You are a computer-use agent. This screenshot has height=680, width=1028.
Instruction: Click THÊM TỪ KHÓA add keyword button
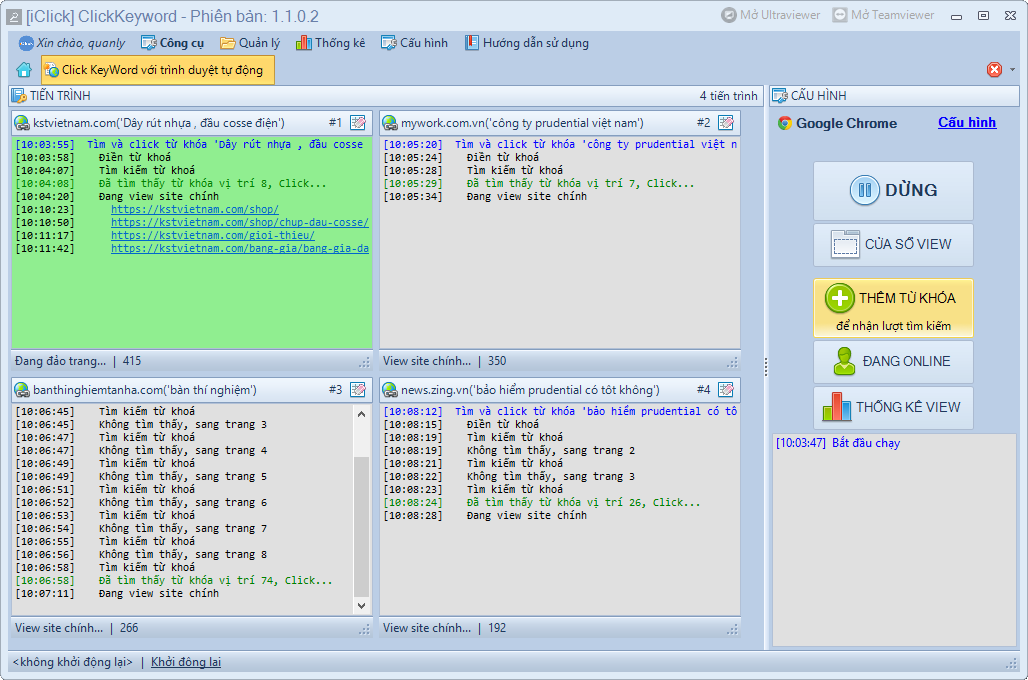pos(893,308)
